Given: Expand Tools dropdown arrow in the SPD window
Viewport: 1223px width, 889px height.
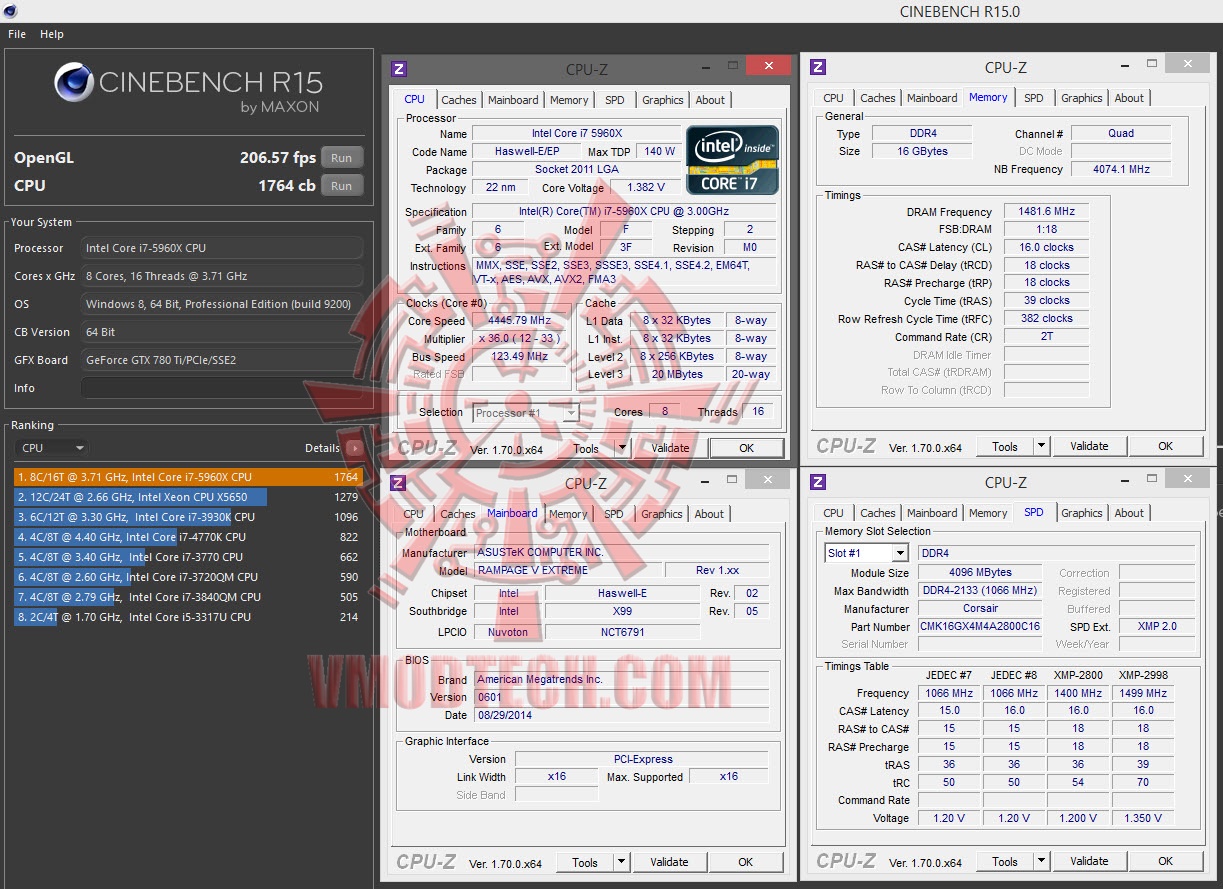Looking at the screenshot, I should (1041, 861).
